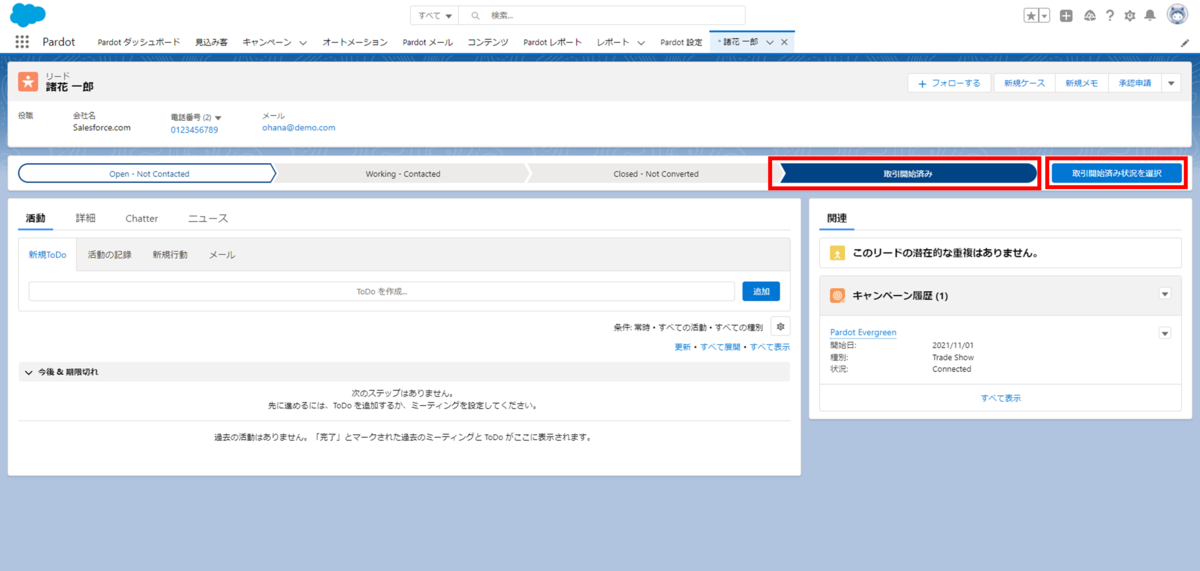
Task: Open the favorites list dropdown arrow
Action: coord(1045,15)
